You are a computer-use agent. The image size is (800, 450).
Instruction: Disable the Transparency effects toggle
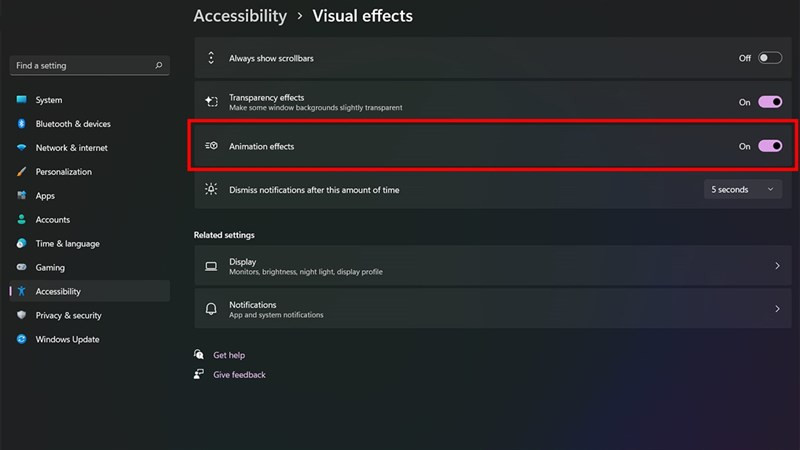pos(769,102)
